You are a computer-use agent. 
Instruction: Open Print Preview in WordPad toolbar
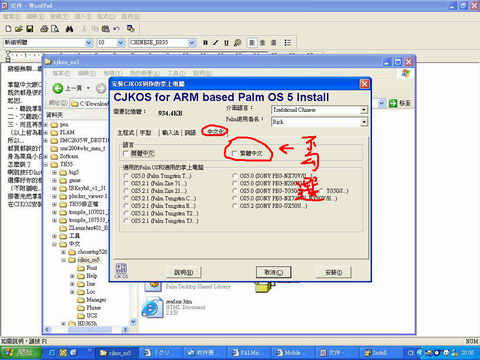[55, 29]
